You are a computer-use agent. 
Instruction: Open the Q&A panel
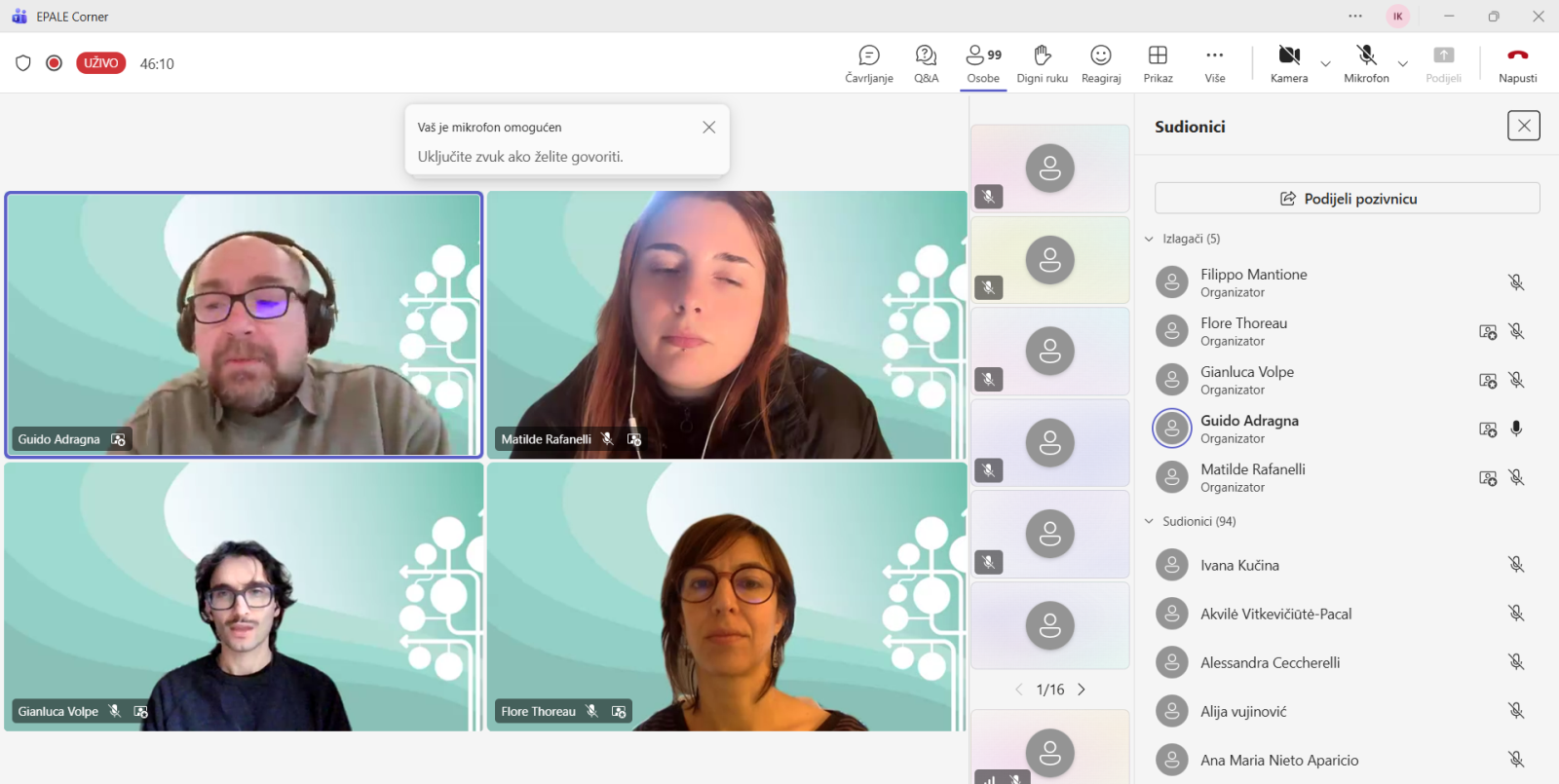[926, 63]
